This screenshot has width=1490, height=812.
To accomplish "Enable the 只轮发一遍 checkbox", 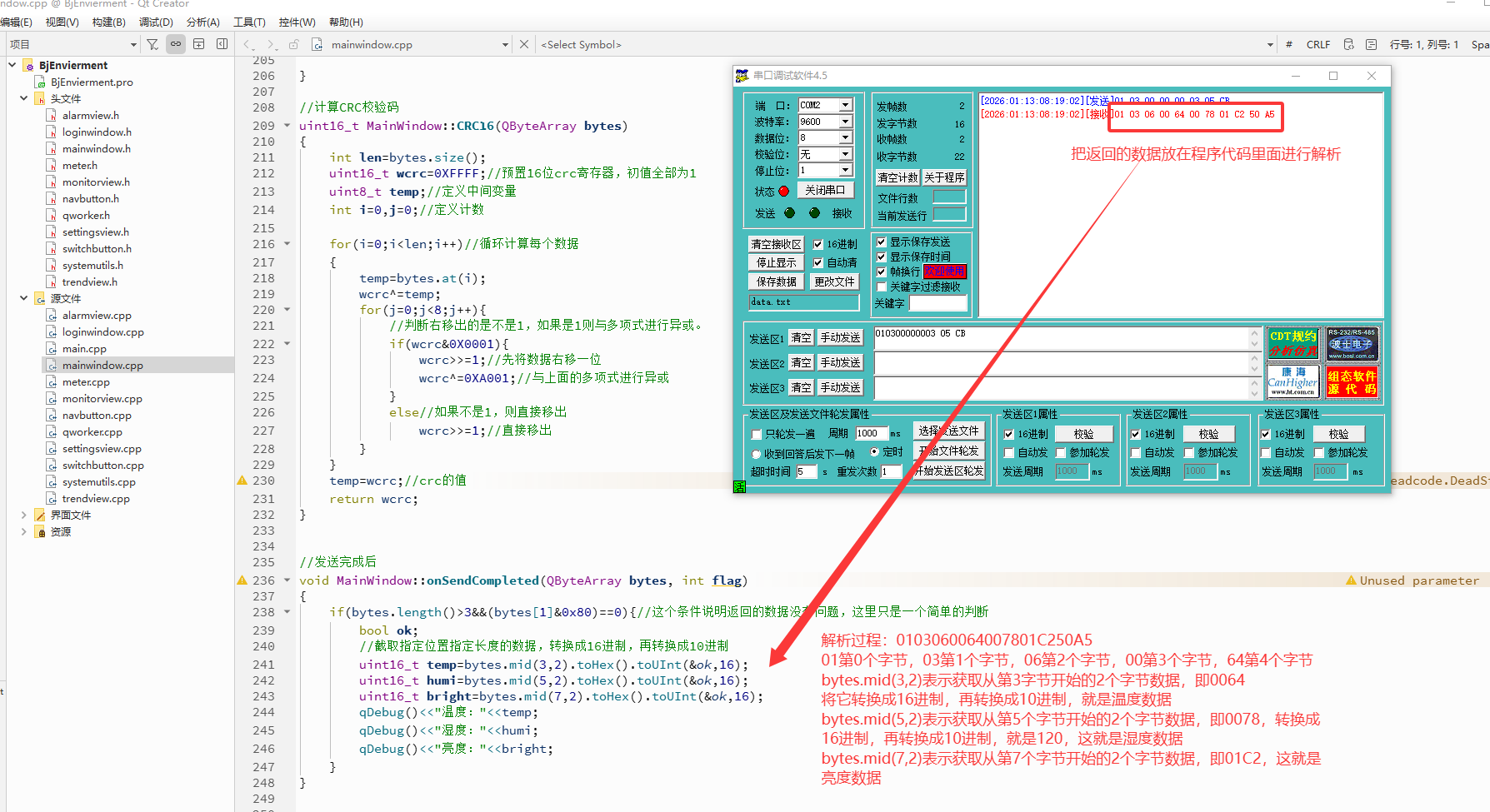I will 757,434.
